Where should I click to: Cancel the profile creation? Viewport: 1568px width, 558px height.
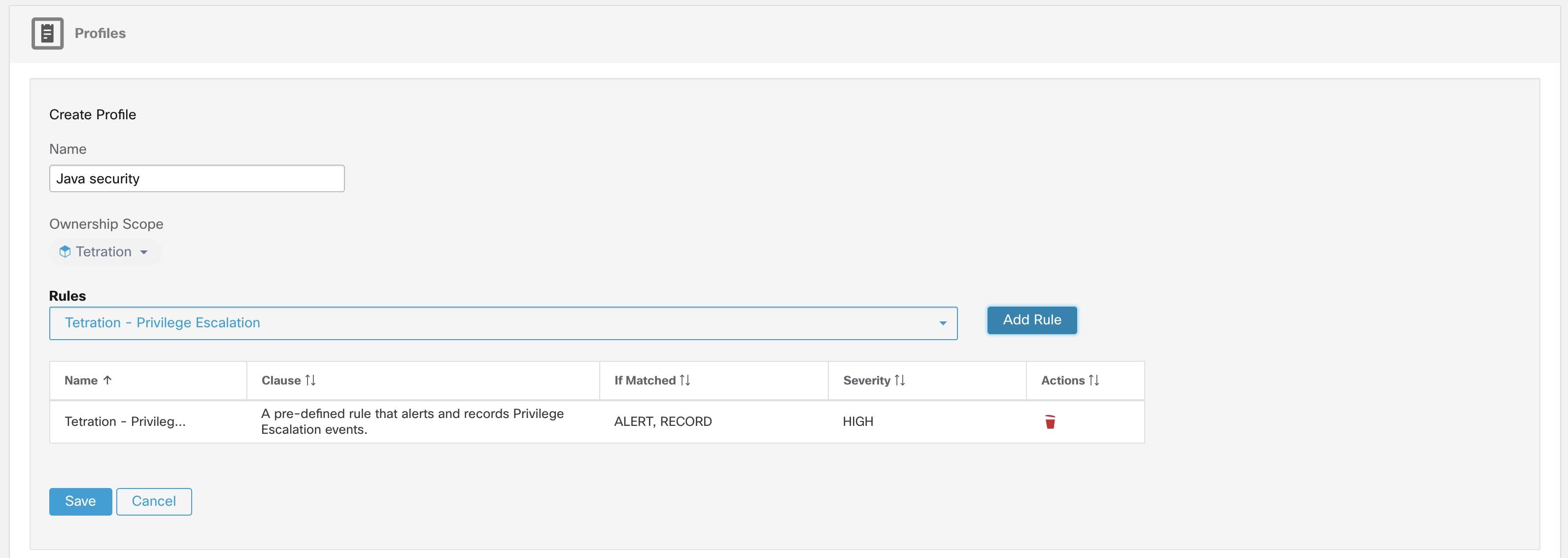[x=153, y=501]
